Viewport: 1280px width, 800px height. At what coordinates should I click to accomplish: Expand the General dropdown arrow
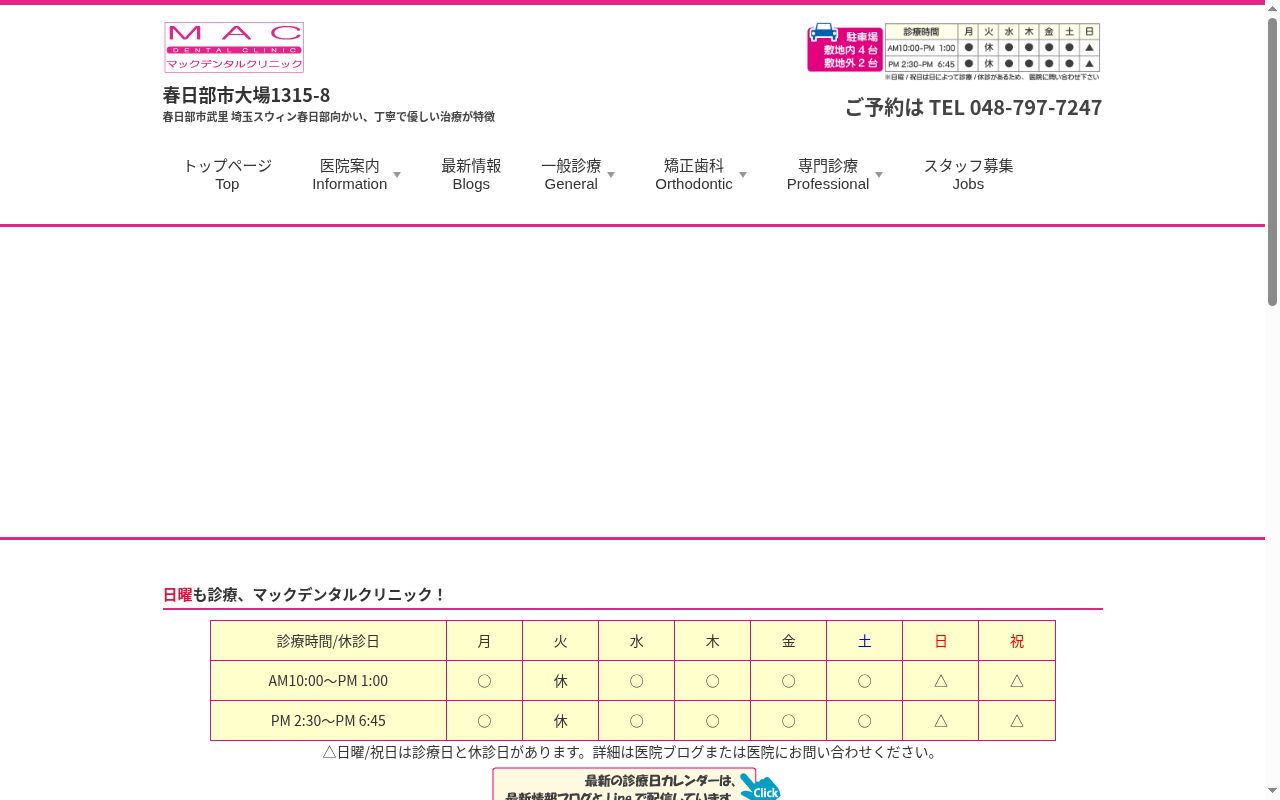tap(611, 175)
